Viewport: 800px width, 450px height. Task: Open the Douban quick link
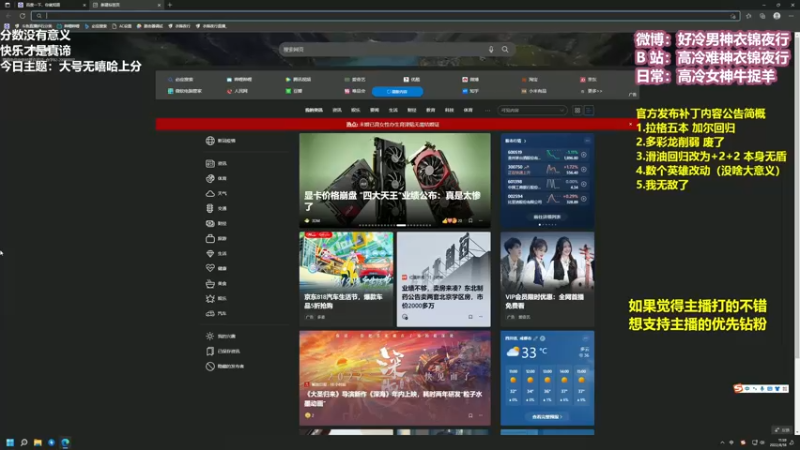click(x=294, y=91)
